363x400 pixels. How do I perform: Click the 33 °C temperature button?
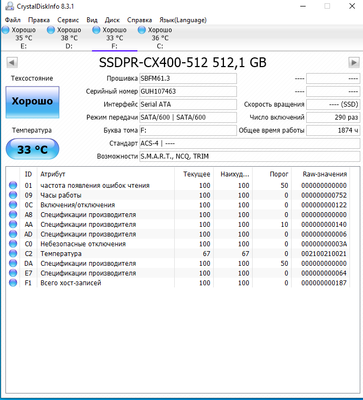coord(32,149)
